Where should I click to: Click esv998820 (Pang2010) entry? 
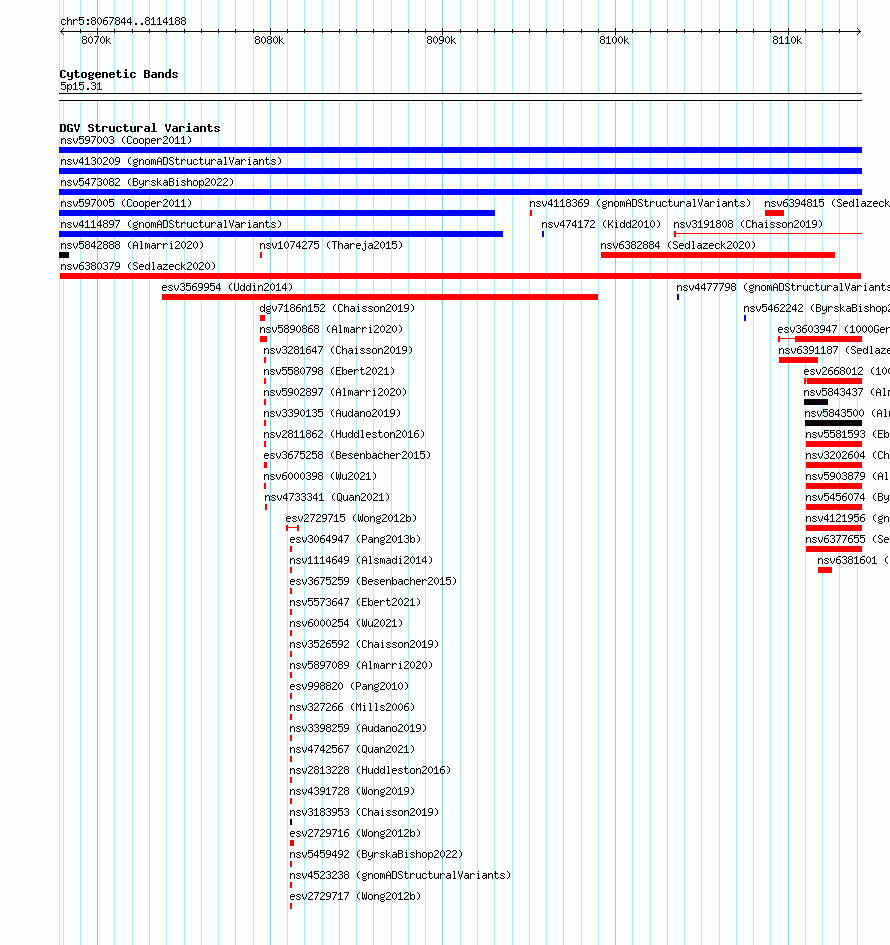pyautogui.click(x=349, y=687)
